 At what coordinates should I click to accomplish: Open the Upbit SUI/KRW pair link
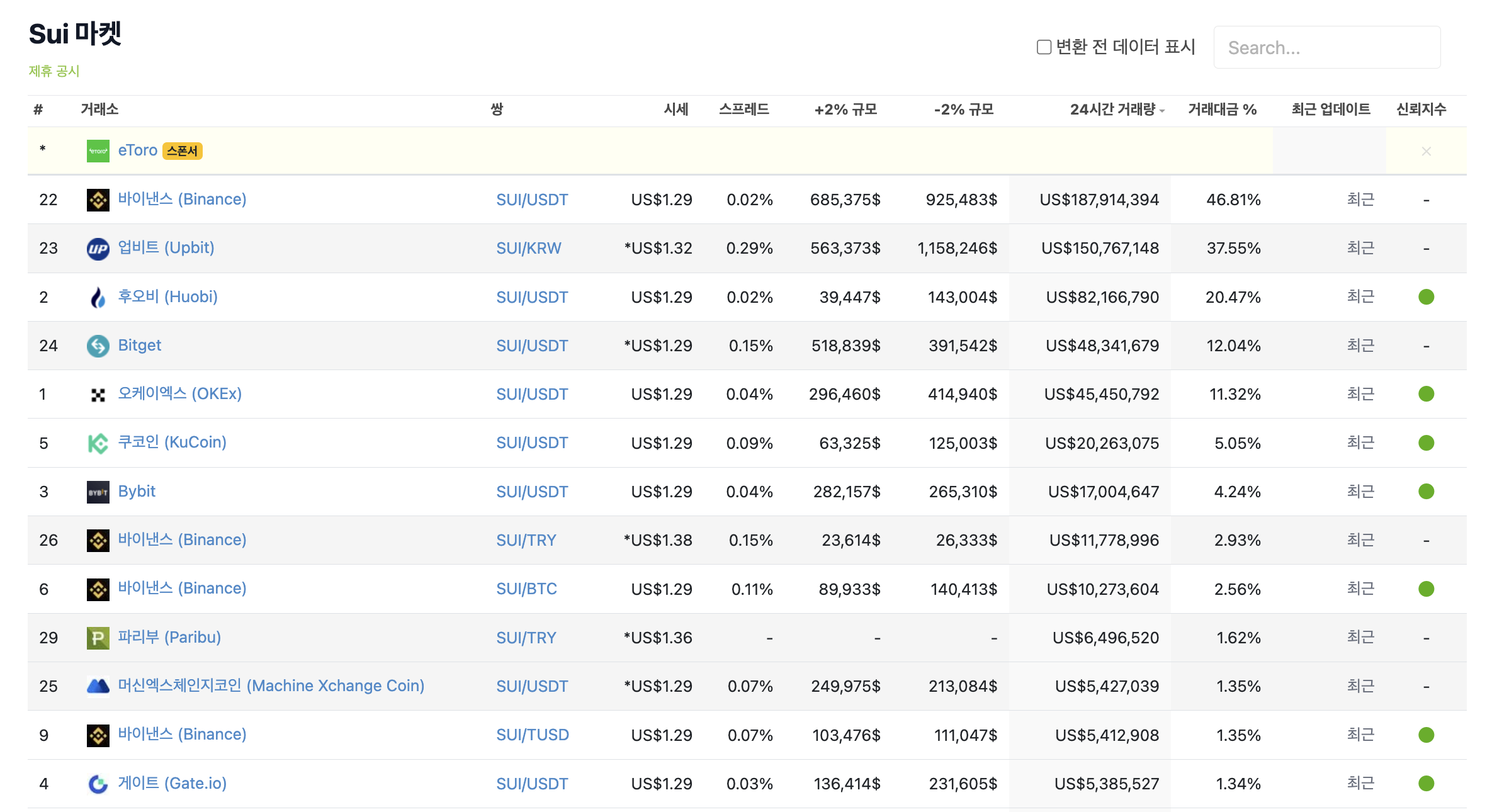528,249
